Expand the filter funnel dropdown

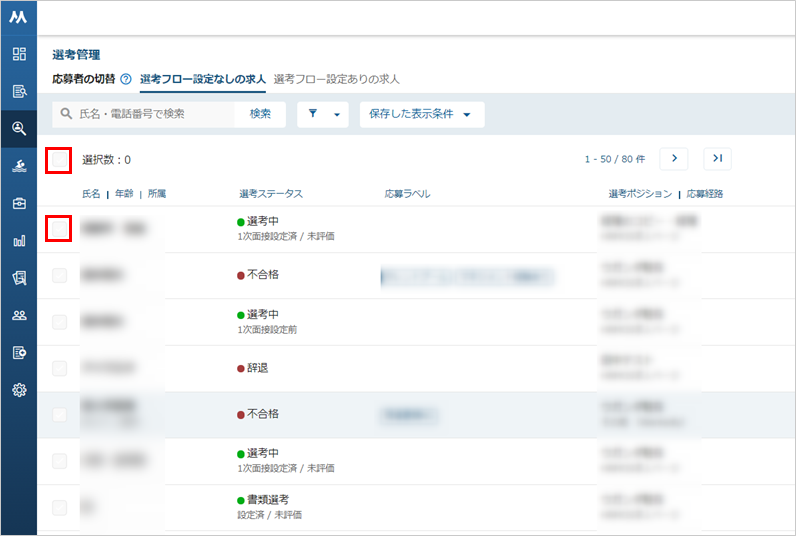pos(323,114)
